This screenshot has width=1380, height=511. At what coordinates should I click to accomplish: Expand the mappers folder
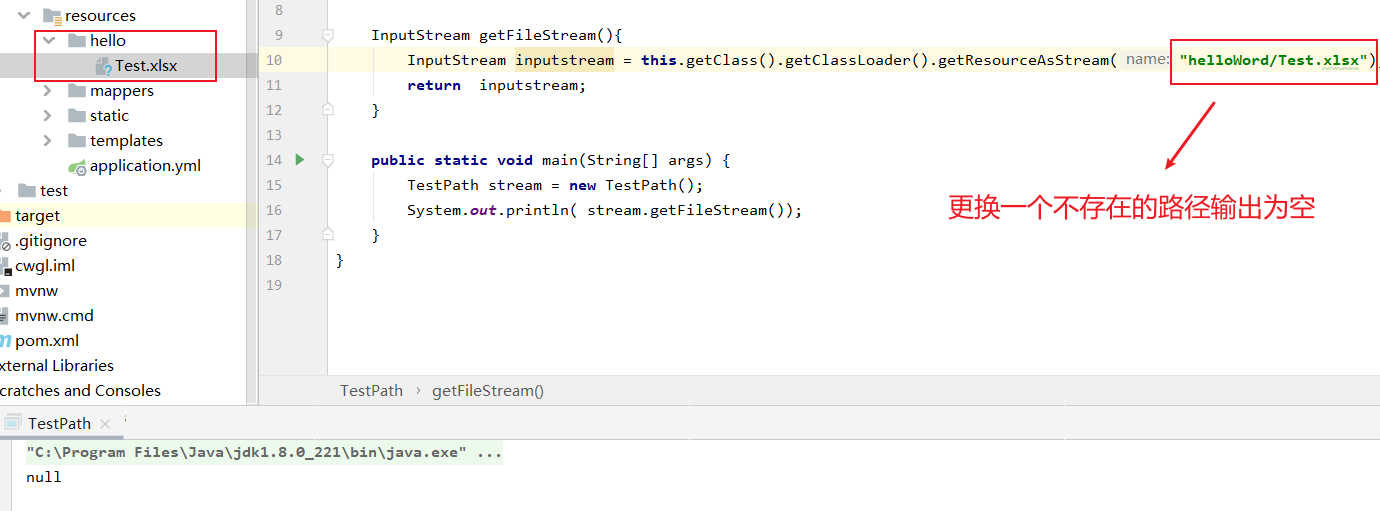tap(47, 91)
